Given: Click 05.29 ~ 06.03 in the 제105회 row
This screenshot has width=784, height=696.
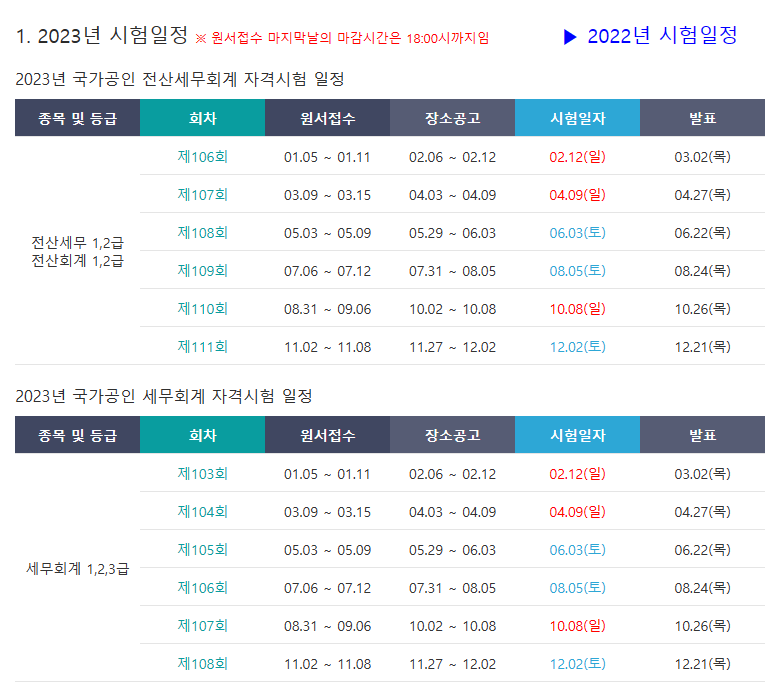Looking at the screenshot, I should click(x=452, y=550).
